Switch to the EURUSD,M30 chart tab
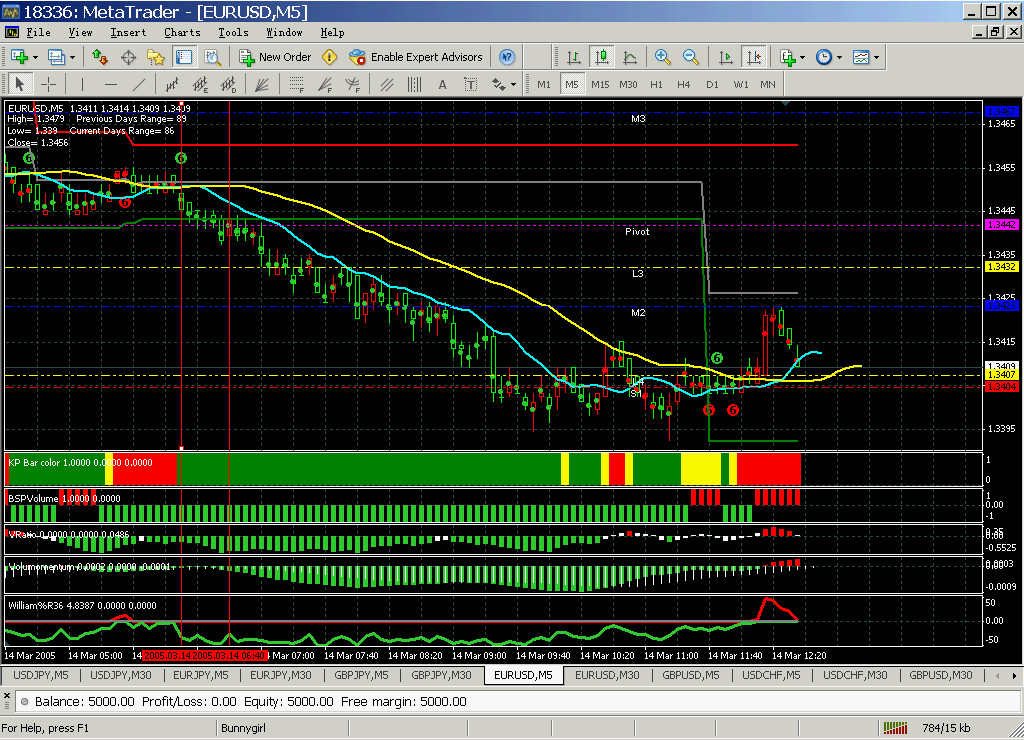This screenshot has height=740, width=1024. coord(607,675)
